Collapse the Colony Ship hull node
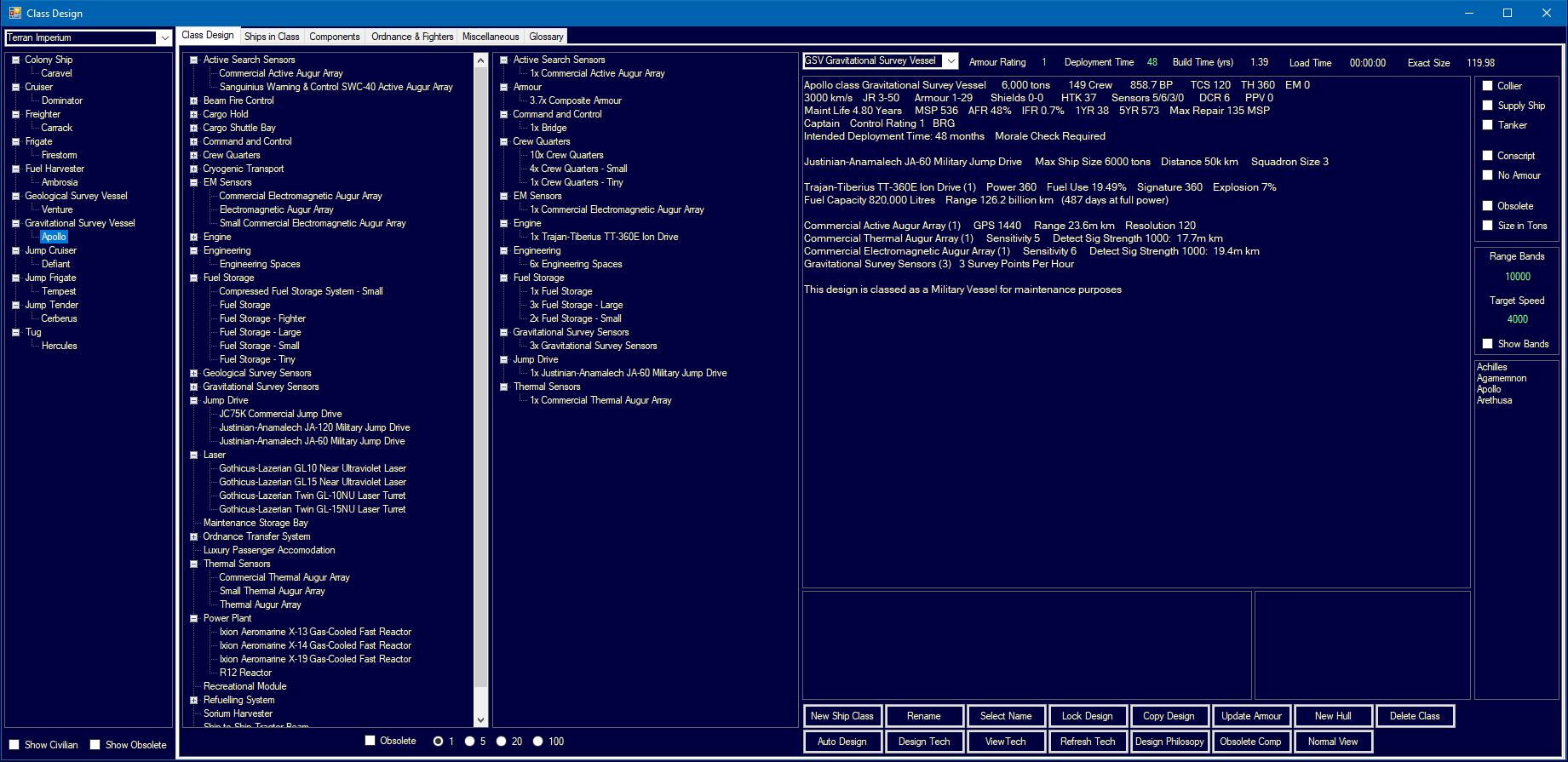Viewport: 1568px width, 762px height. coord(15,60)
